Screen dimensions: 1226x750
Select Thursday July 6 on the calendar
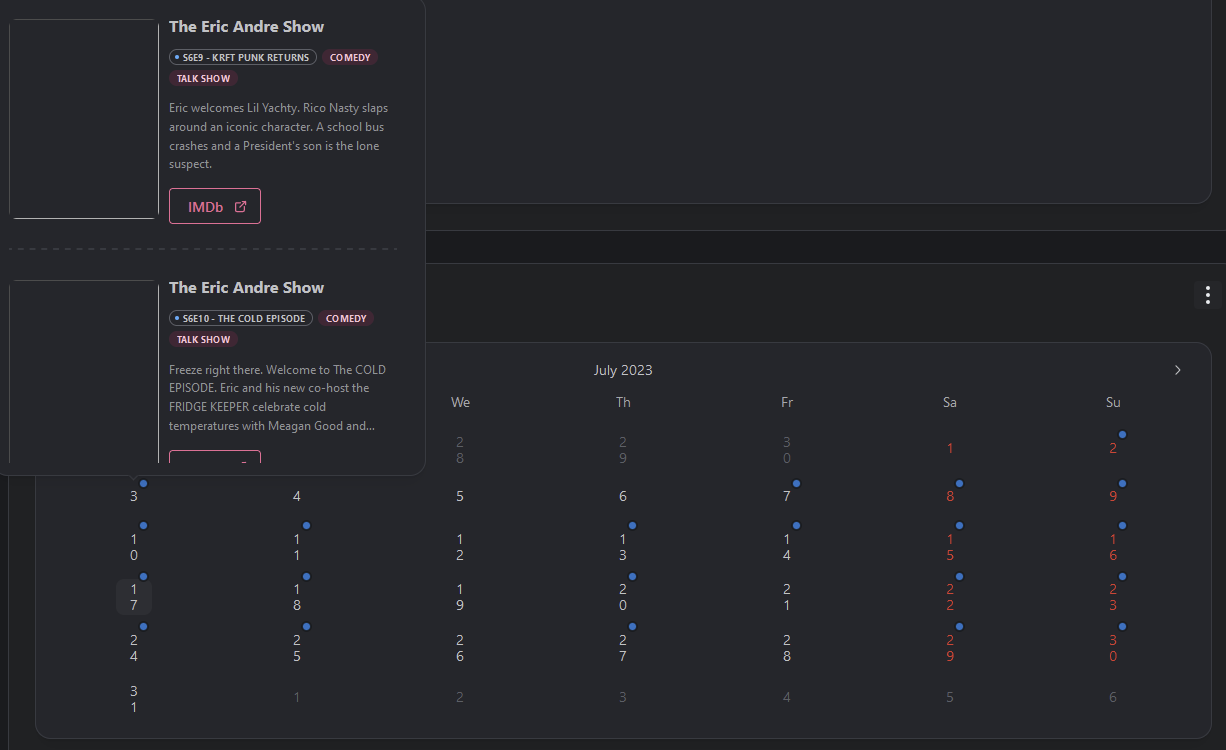coord(623,496)
